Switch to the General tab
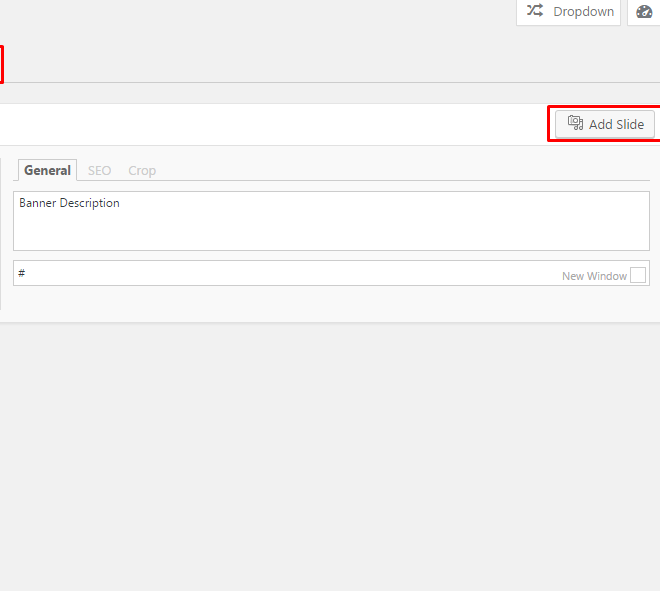 pos(47,170)
